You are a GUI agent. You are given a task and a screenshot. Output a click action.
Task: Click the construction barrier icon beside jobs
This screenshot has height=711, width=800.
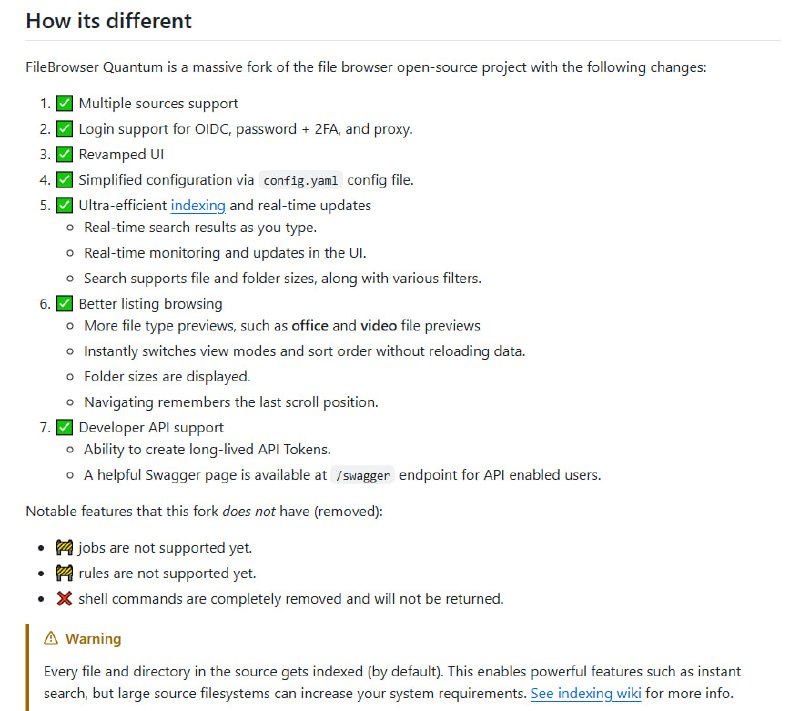point(64,548)
